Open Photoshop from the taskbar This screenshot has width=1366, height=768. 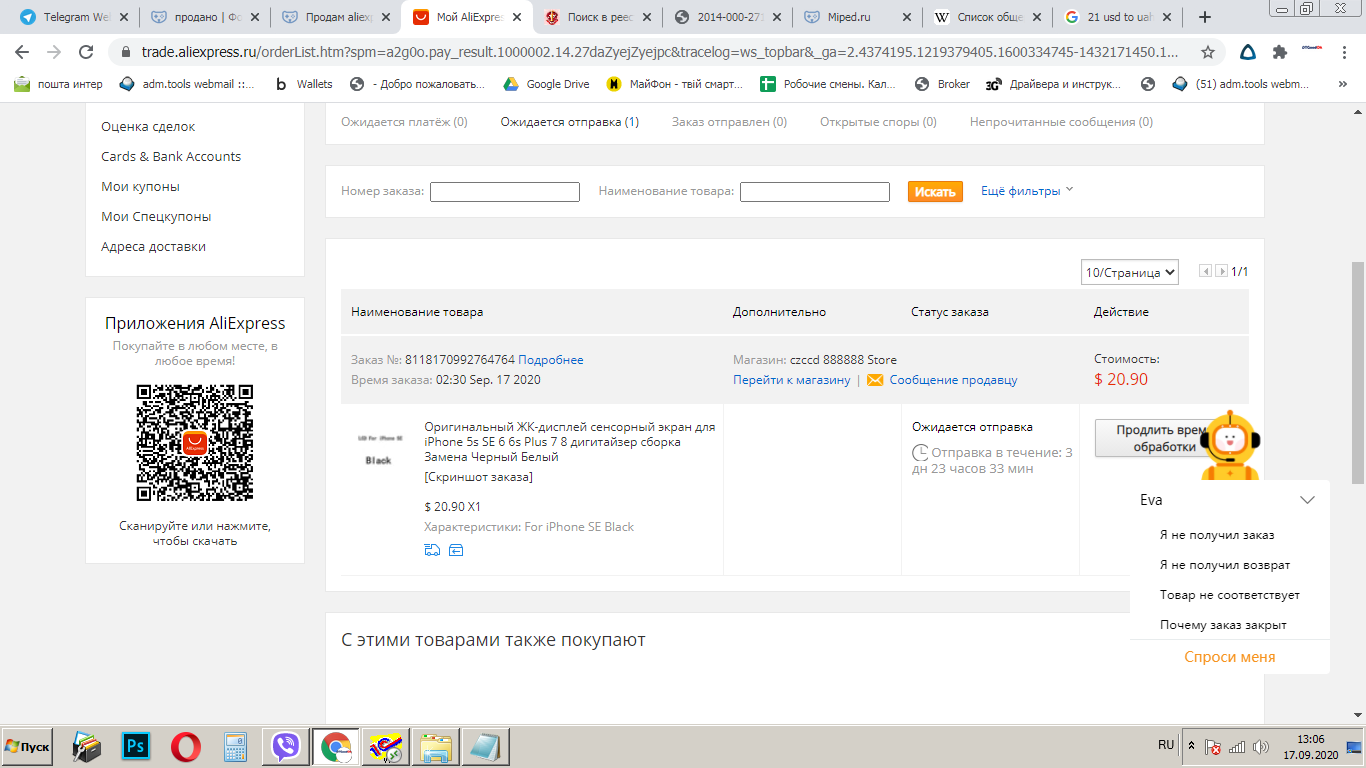tap(135, 746)
